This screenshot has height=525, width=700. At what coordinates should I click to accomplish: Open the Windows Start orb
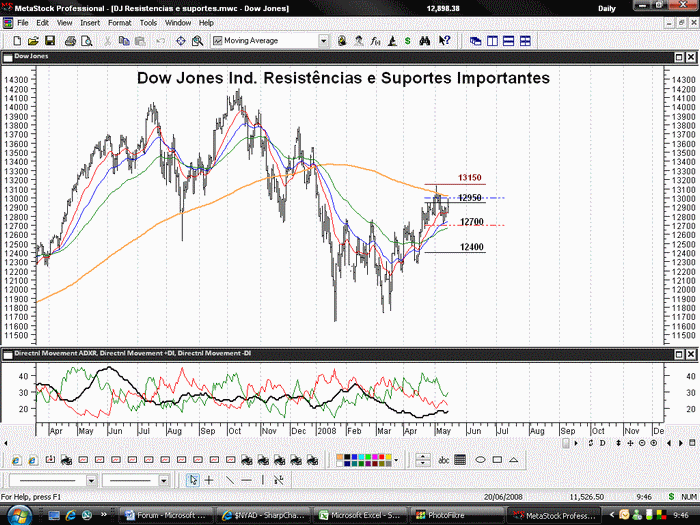tap(19, 515)
